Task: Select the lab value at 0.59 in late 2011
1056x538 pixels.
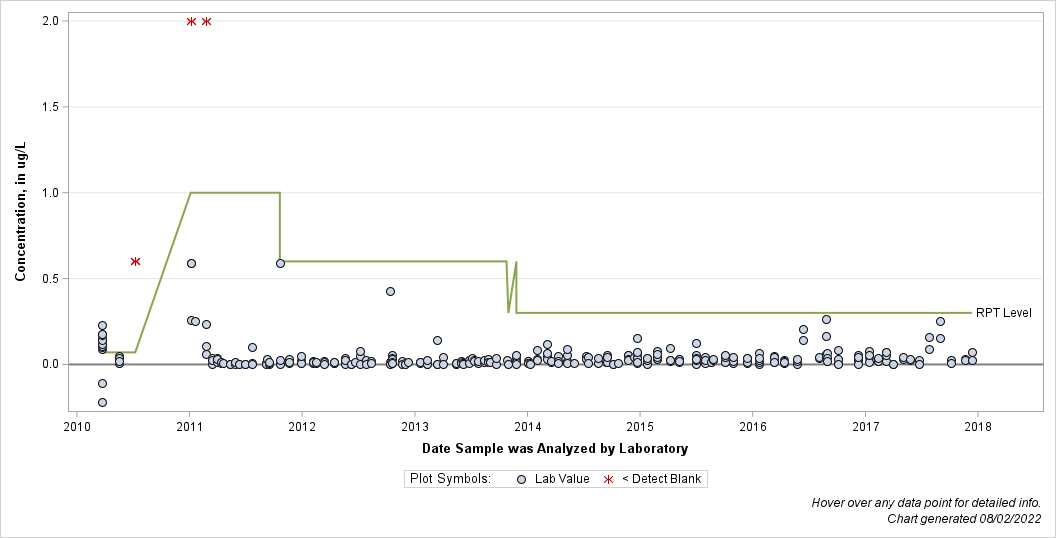Action: 280,263
